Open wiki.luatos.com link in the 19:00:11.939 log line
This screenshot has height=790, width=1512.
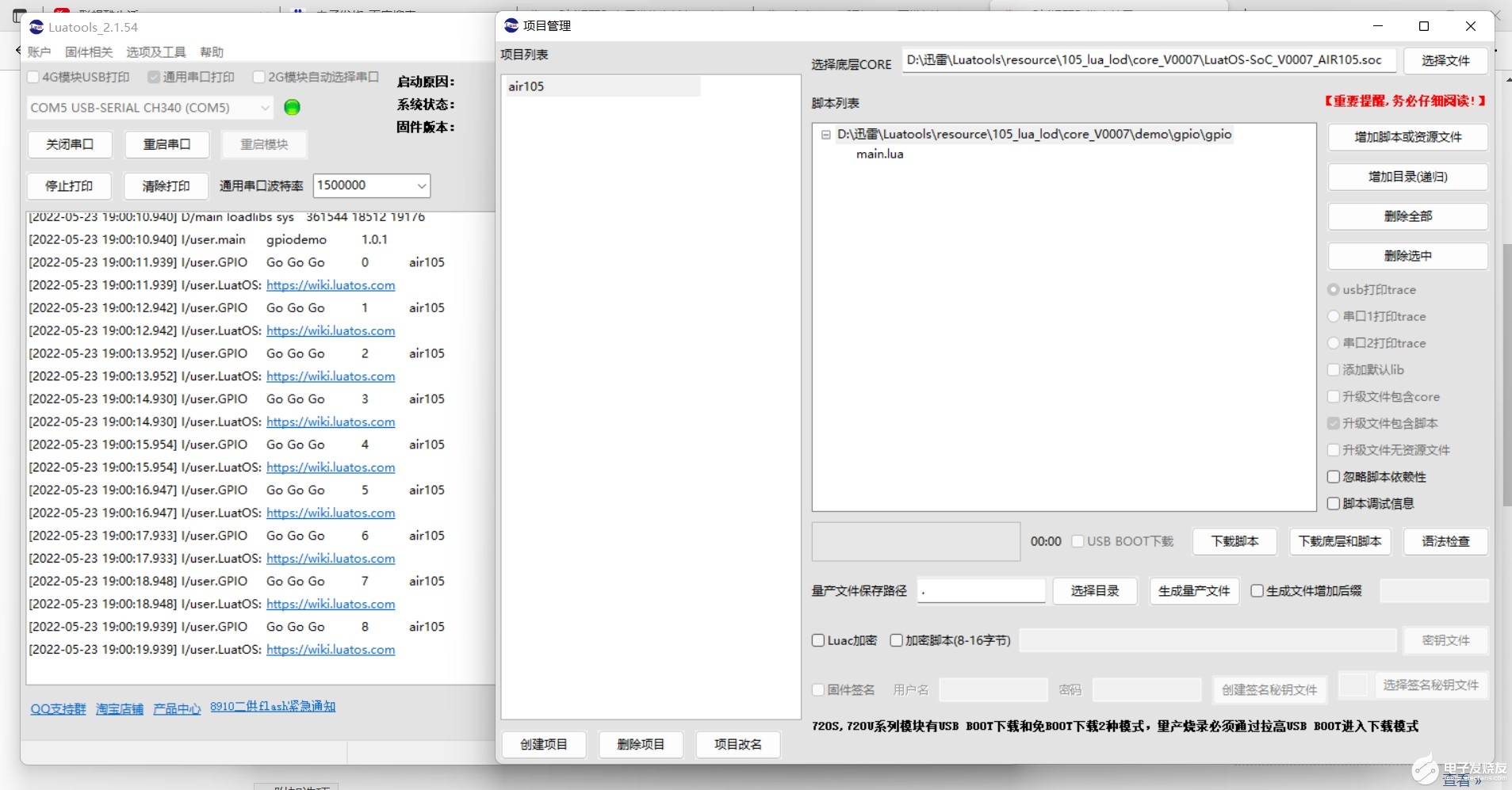click(331, 285)
